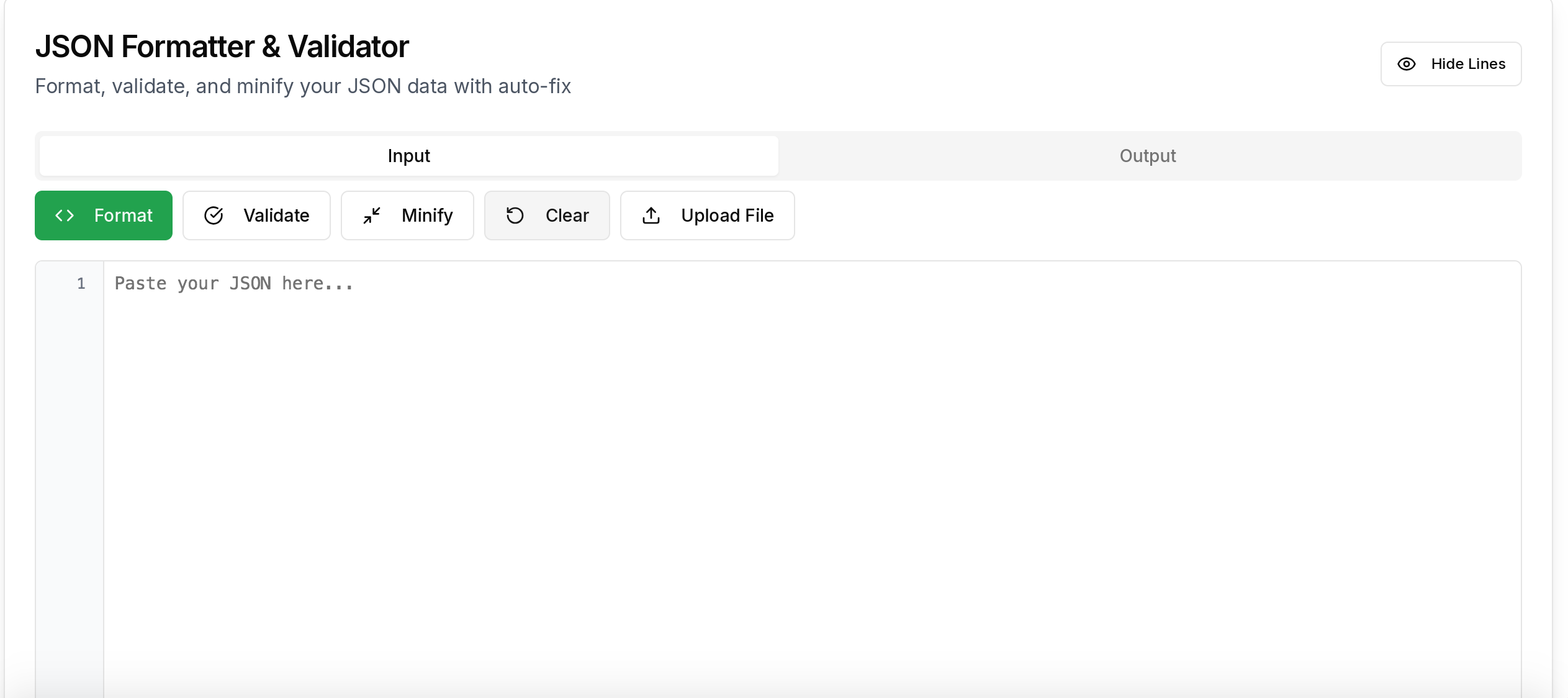The height and width of the screenshot is (698, 1568).
Task: Click the circular reset arrow icon
Action: click(x=515, y=215)
